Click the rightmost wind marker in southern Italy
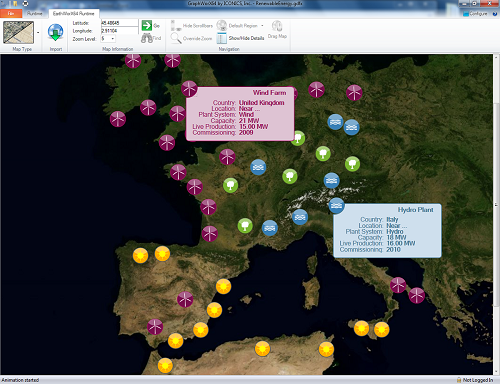 click(417, 296)
